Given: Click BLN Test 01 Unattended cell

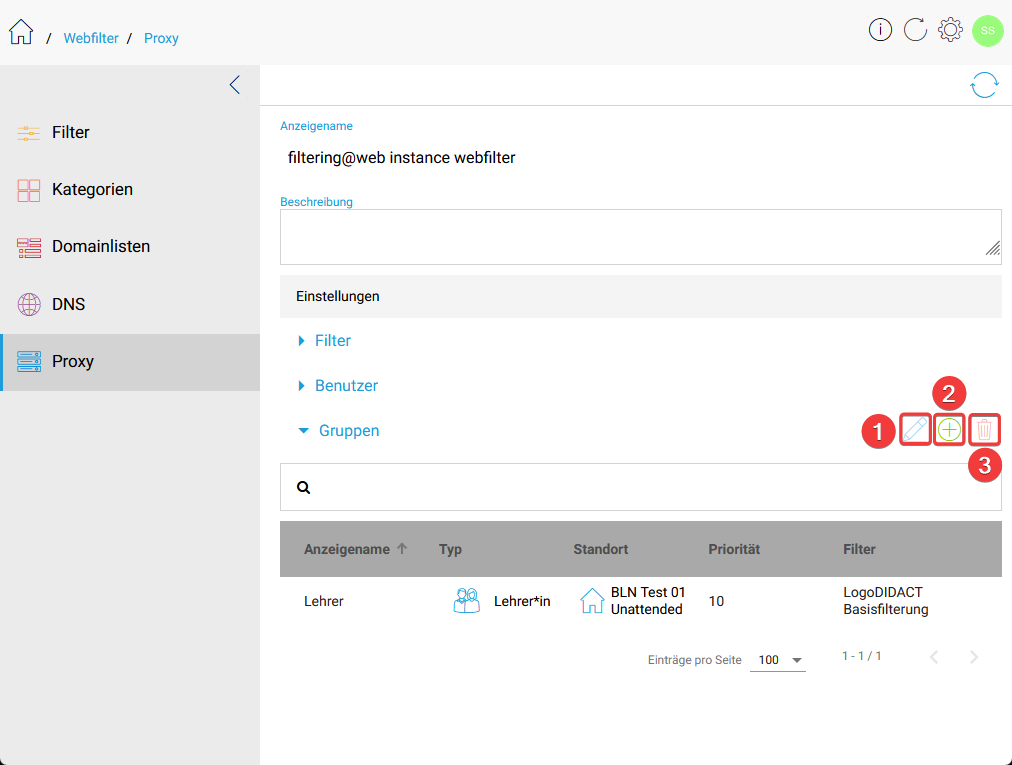Looking at the screenshot, I should click(x=647, y=601).
